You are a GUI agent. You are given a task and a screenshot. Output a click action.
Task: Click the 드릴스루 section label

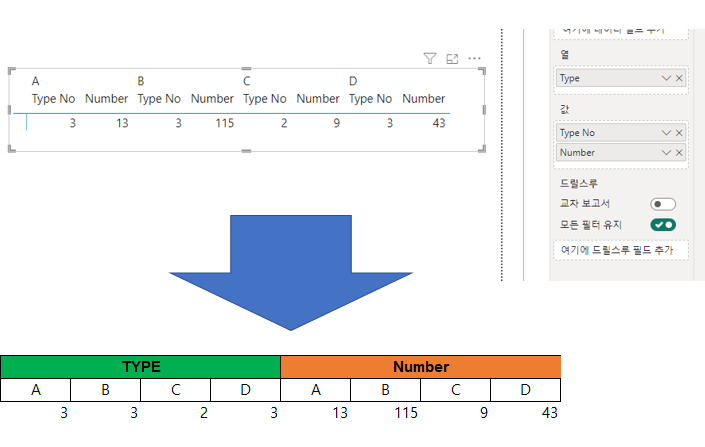(579, 183)
